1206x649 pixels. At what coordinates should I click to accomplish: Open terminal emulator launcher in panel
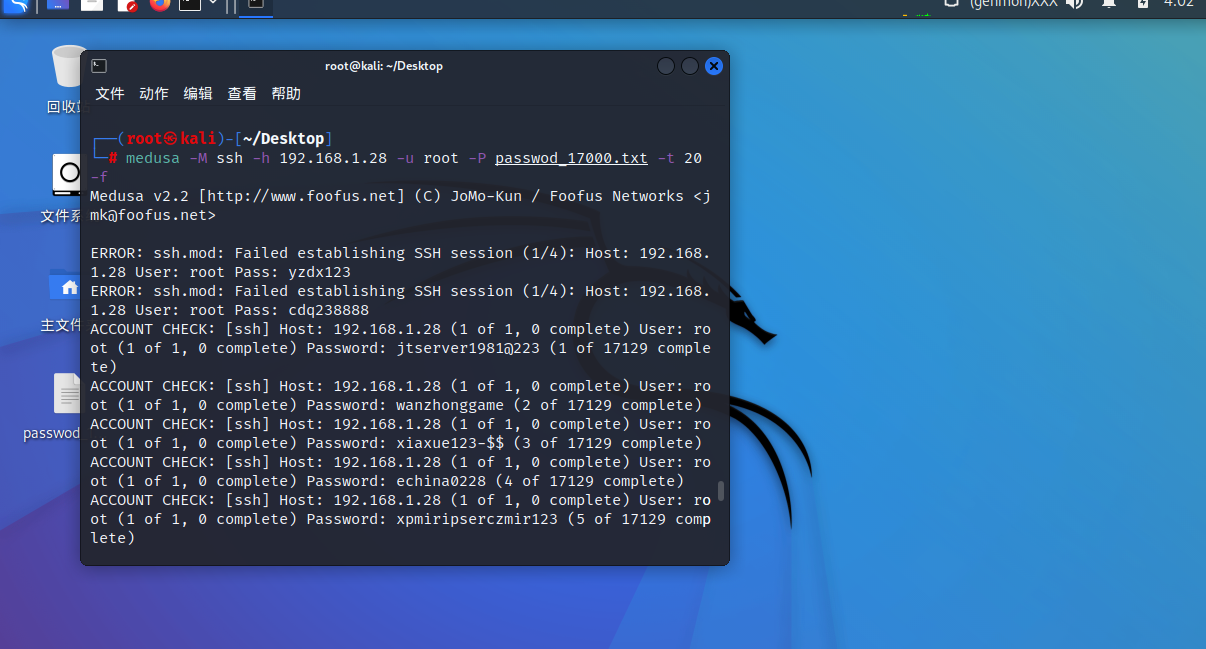pyautogui.click(x=189, y=4)
